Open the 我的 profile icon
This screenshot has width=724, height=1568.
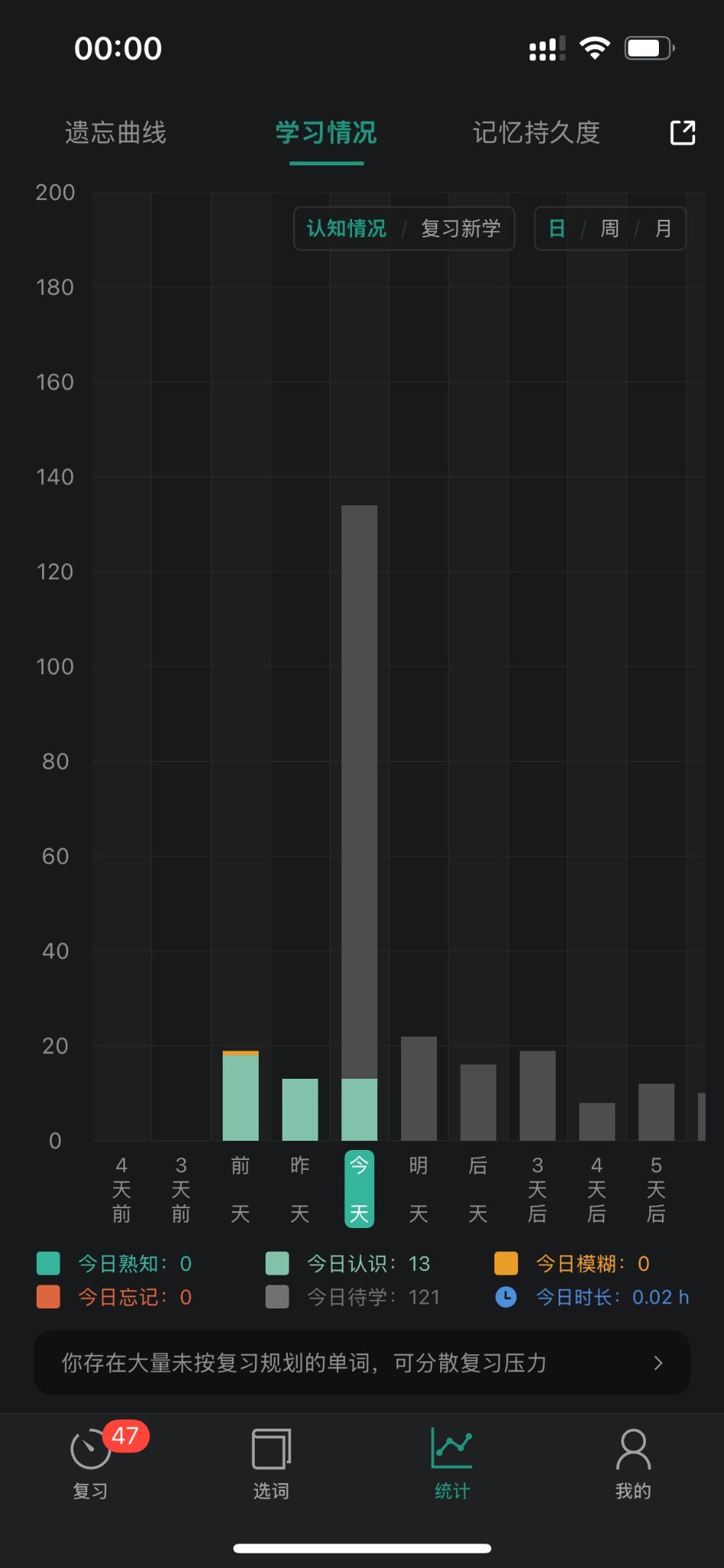[633, 1449]
